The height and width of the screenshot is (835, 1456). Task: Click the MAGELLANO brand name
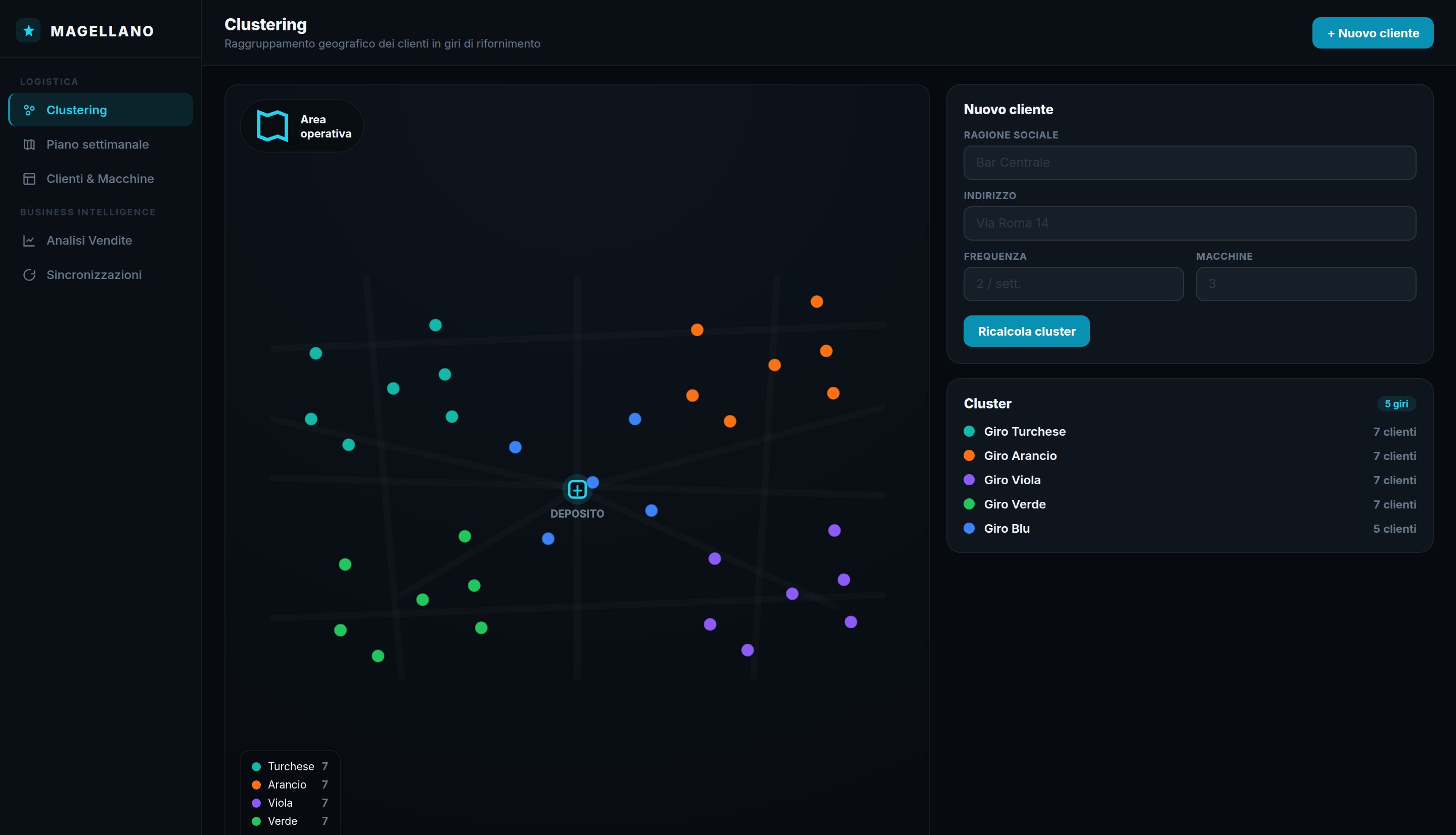coord(102,31)
